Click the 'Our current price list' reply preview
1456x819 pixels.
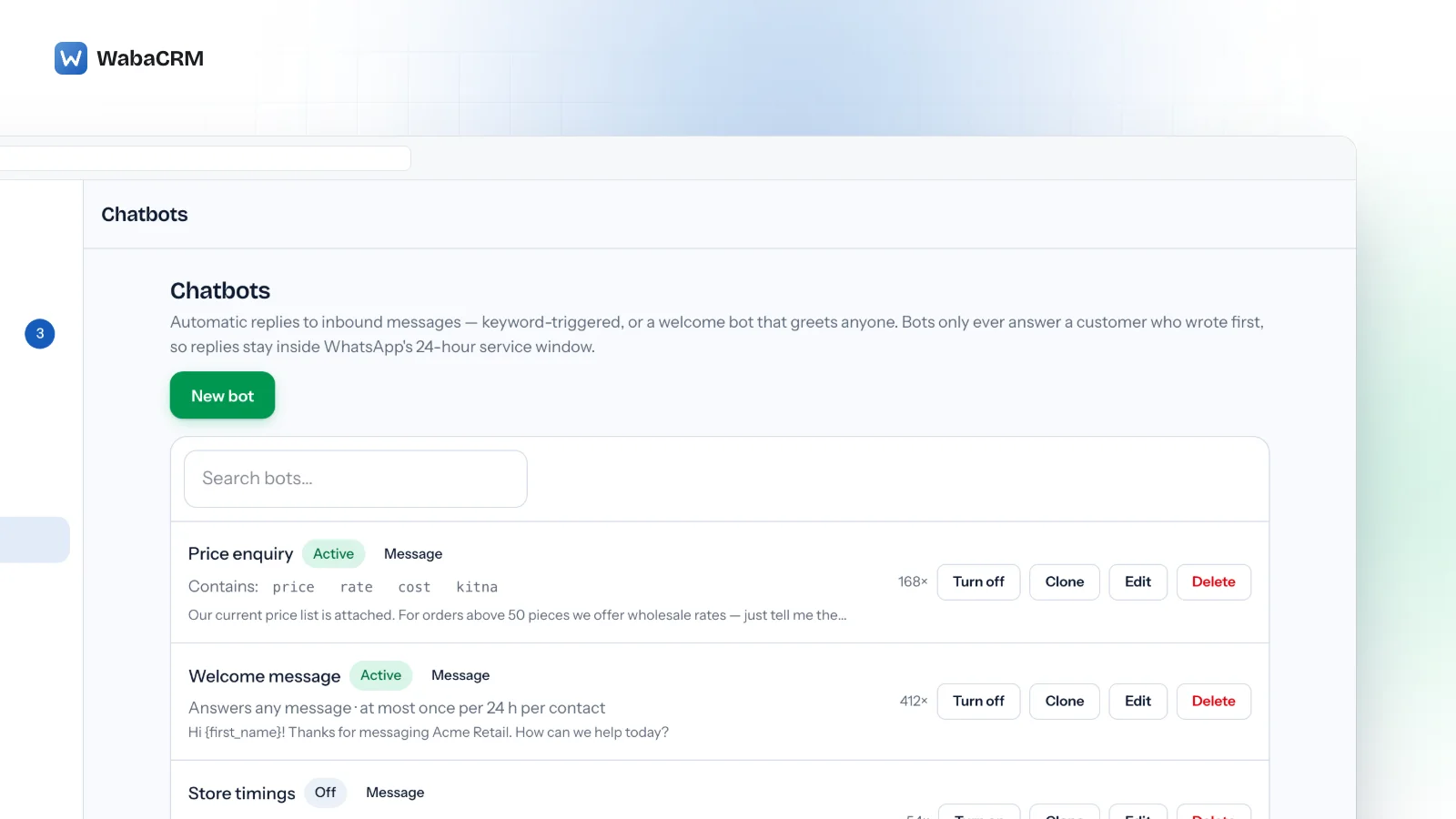point(517,615)
